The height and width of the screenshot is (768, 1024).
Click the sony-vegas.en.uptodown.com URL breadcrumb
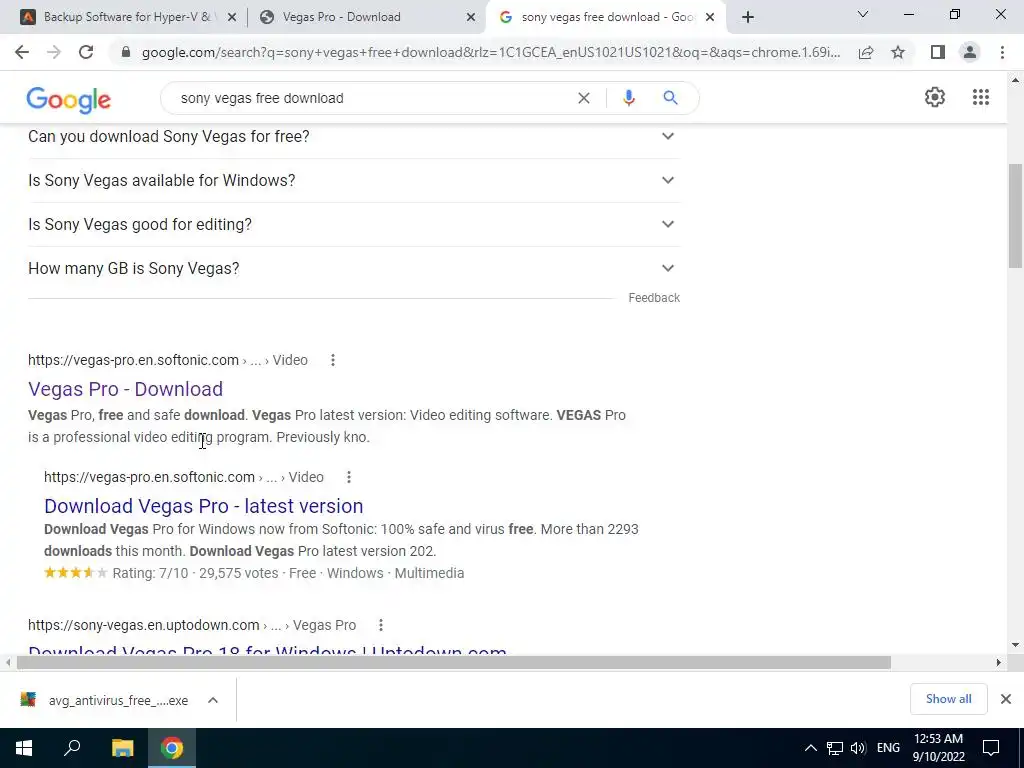click(x=192, y=625)
